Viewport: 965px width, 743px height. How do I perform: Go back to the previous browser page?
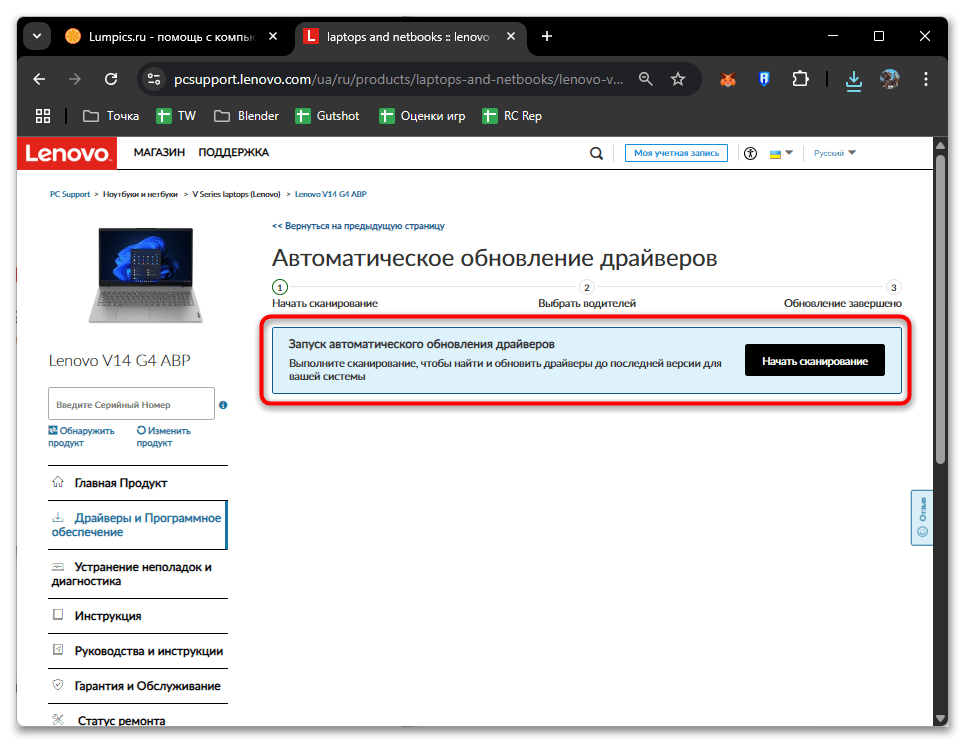tap(39, 79)
